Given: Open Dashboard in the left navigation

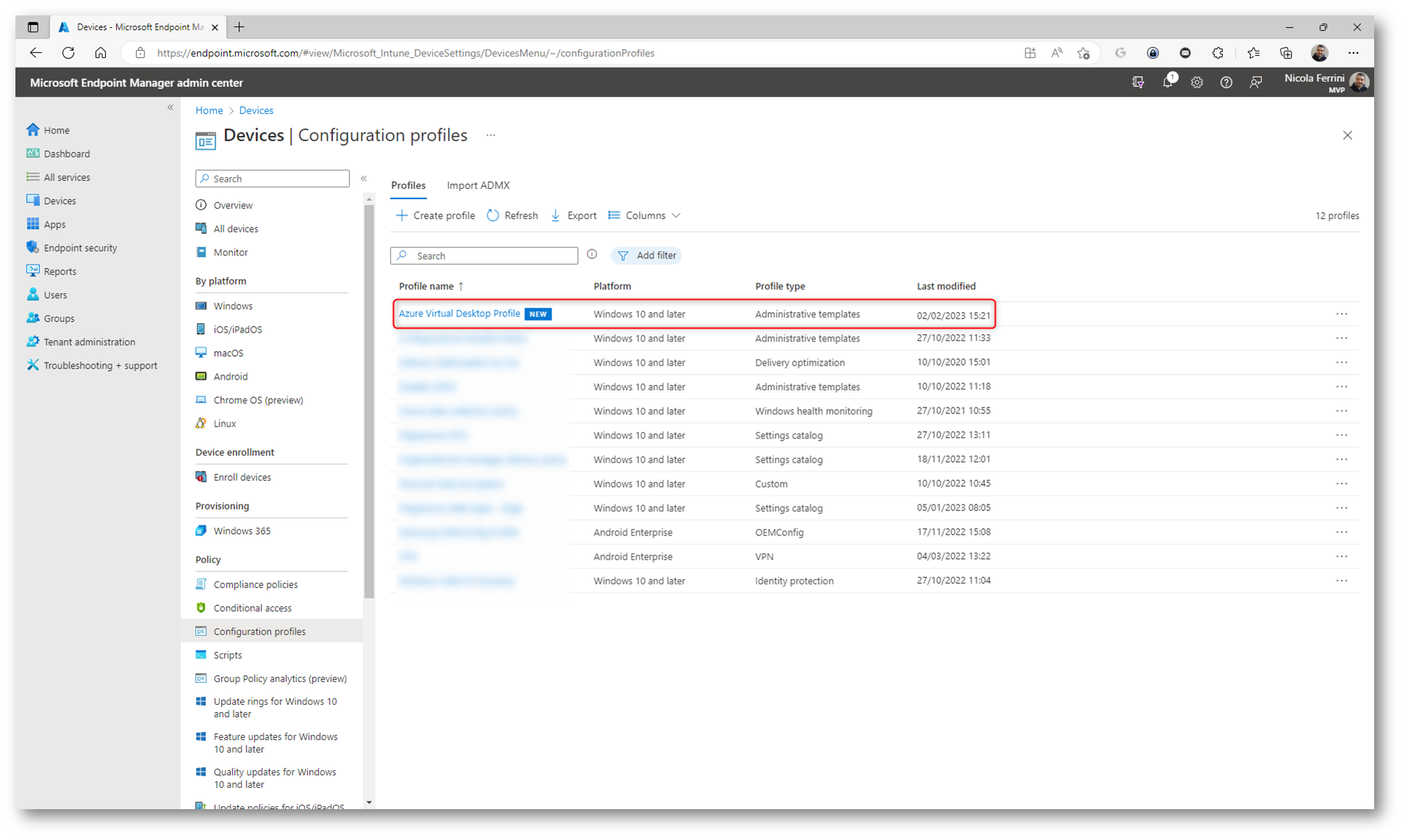Looking at the screenshot, I should (x=59, y=153).
